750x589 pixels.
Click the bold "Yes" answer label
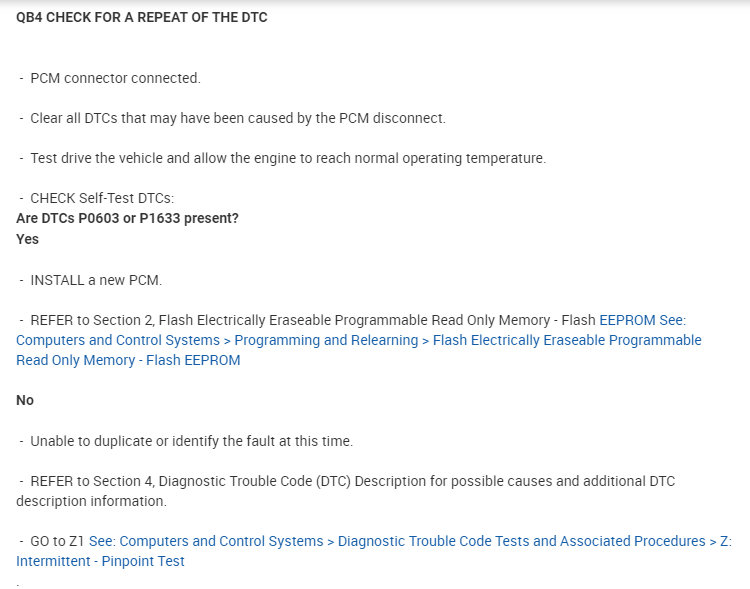pyautogui.click(x=27, y=239)
